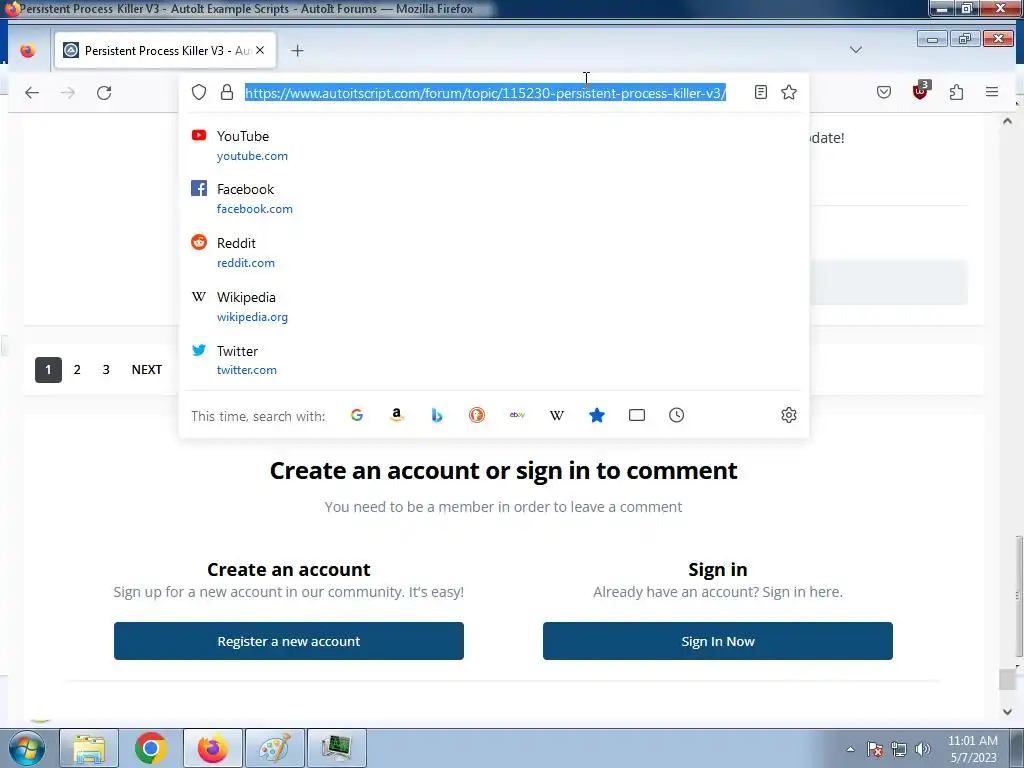
Task: Click the NEXT page link
Action: point(147,370)
